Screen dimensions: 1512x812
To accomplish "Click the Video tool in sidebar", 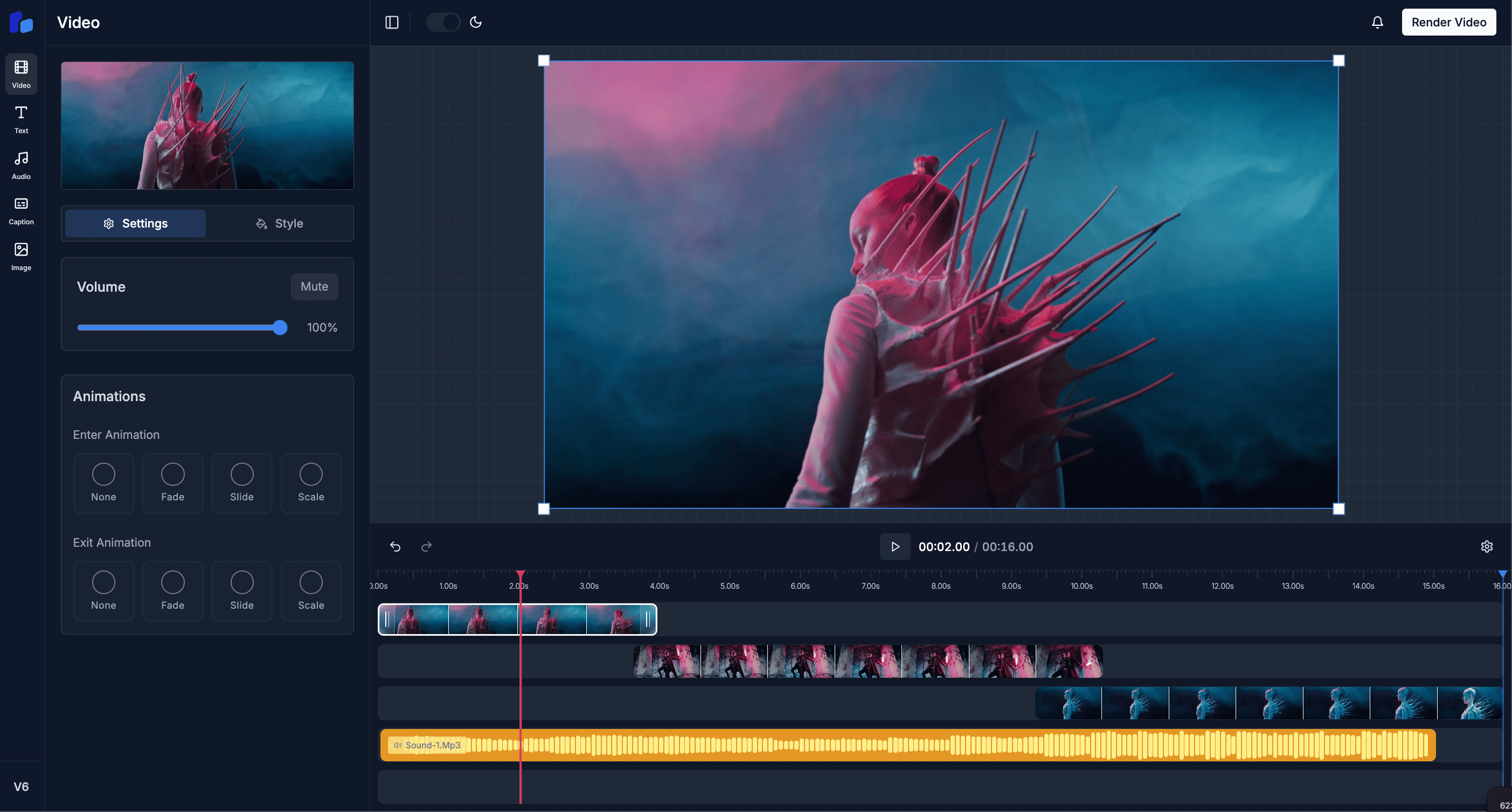I will (x=21, y=74).
